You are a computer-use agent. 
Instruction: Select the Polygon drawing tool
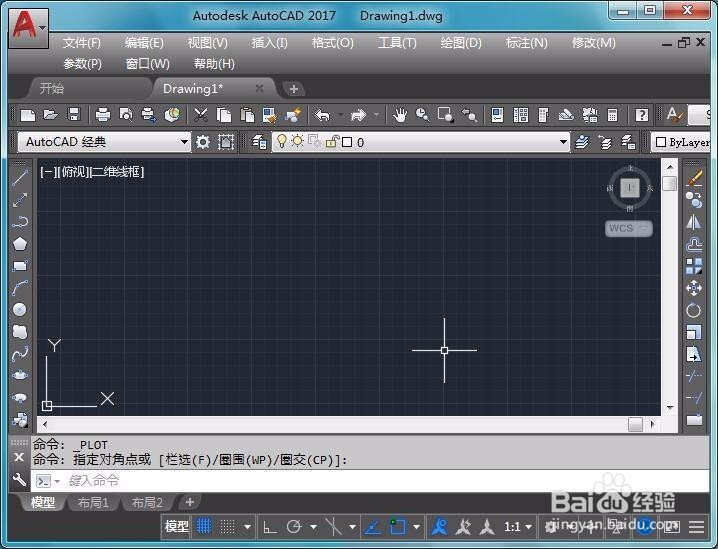coord(20,244)
